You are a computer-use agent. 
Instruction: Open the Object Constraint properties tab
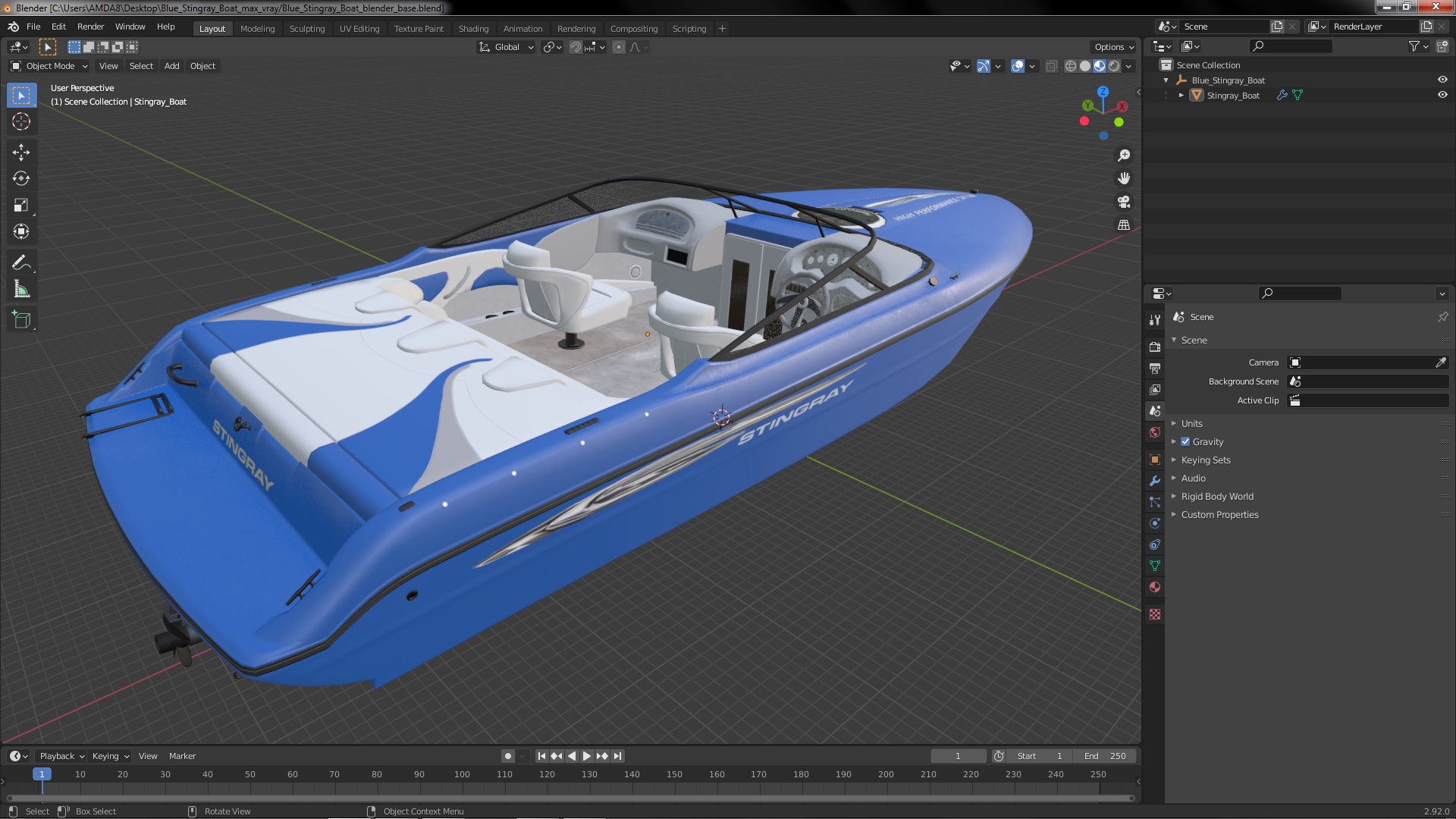click(x=1155, y=544)
